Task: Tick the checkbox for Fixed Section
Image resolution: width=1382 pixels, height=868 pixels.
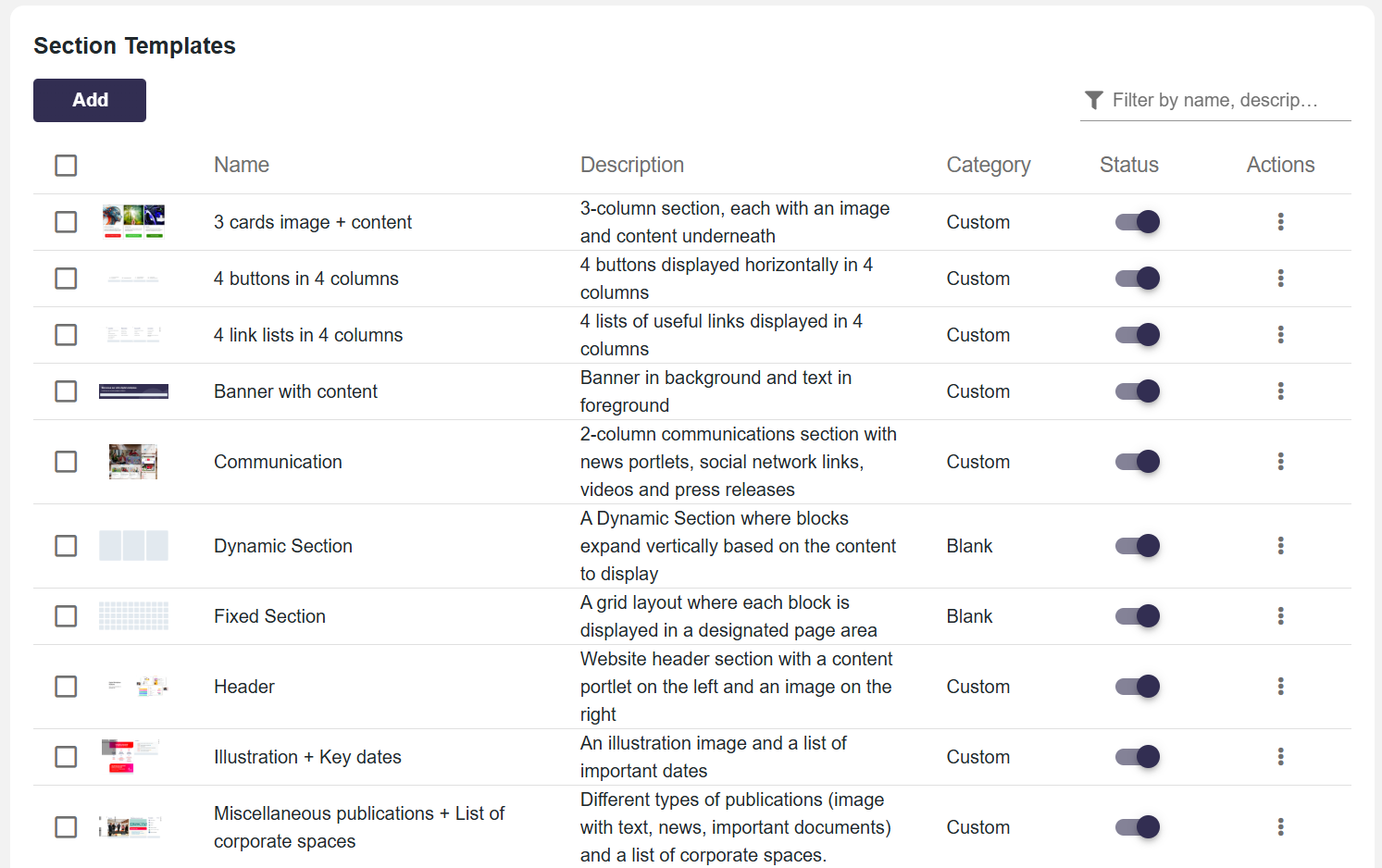Action: (66, 616)
